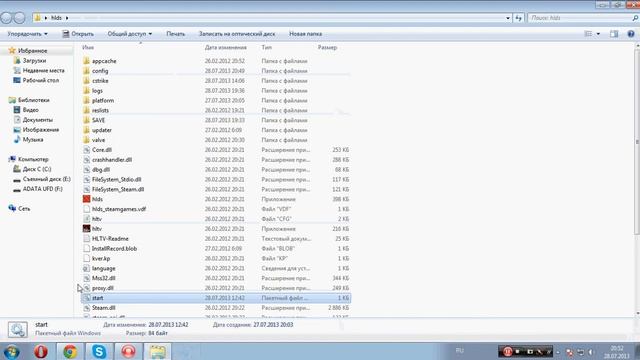Select the cstrike folder icon
Image resolution: width=640 pixels, height=360 pixels.
click(x=86, y=80)
